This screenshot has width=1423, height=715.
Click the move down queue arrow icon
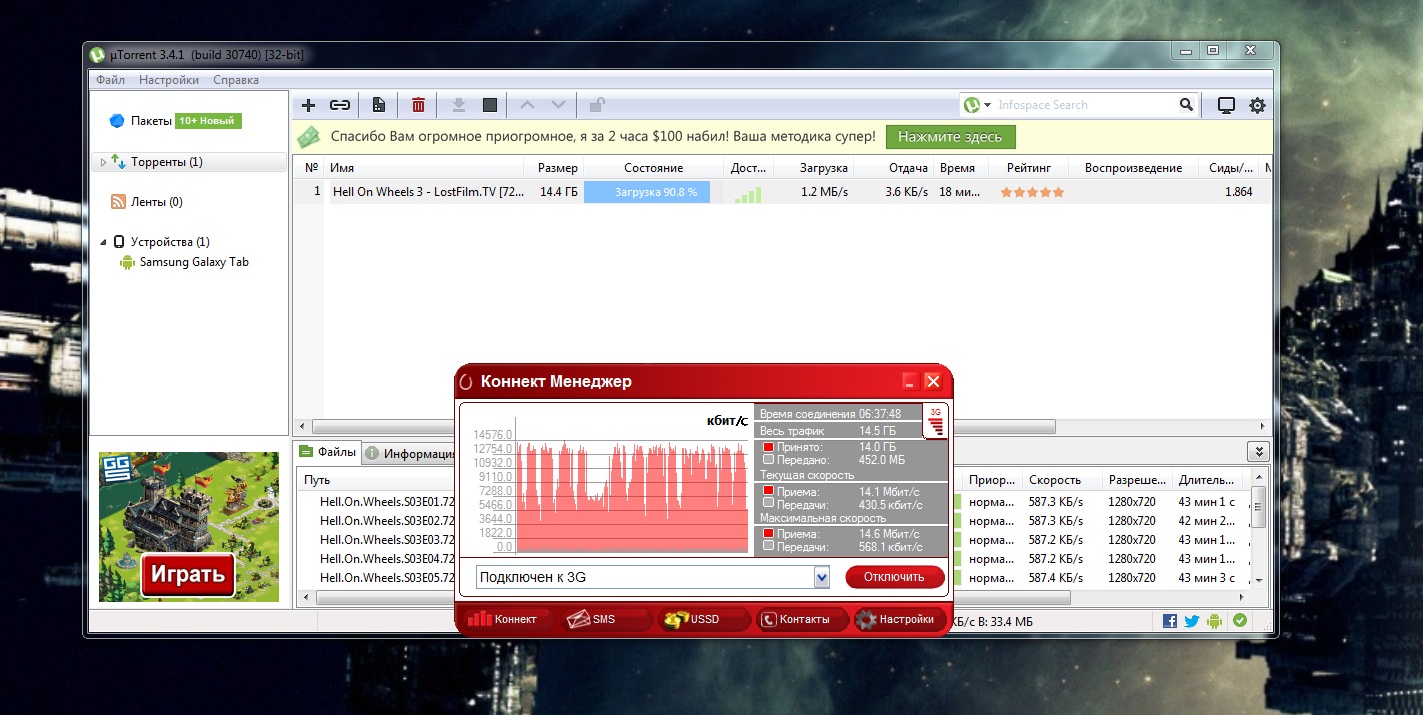(x=559, y=105)
